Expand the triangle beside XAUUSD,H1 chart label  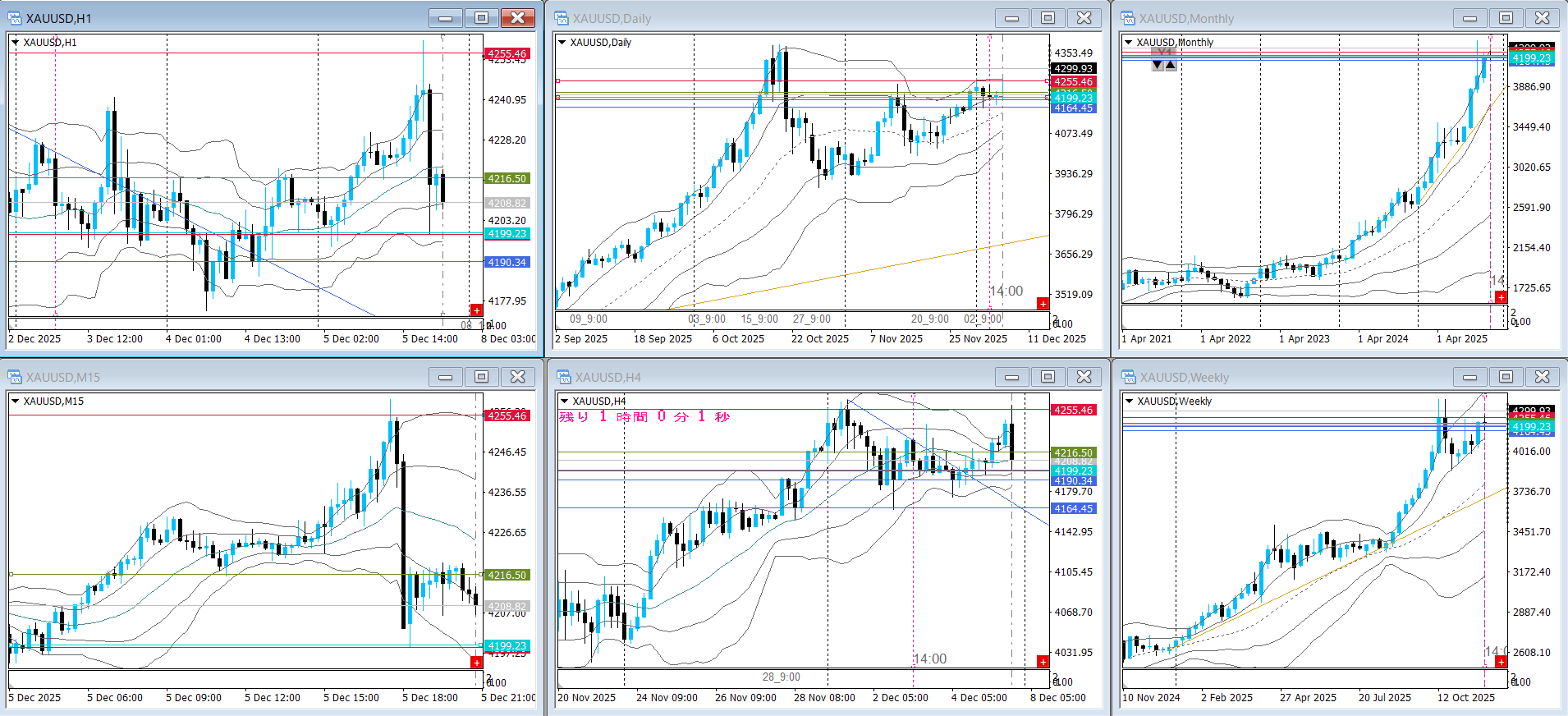click(16, 42)
